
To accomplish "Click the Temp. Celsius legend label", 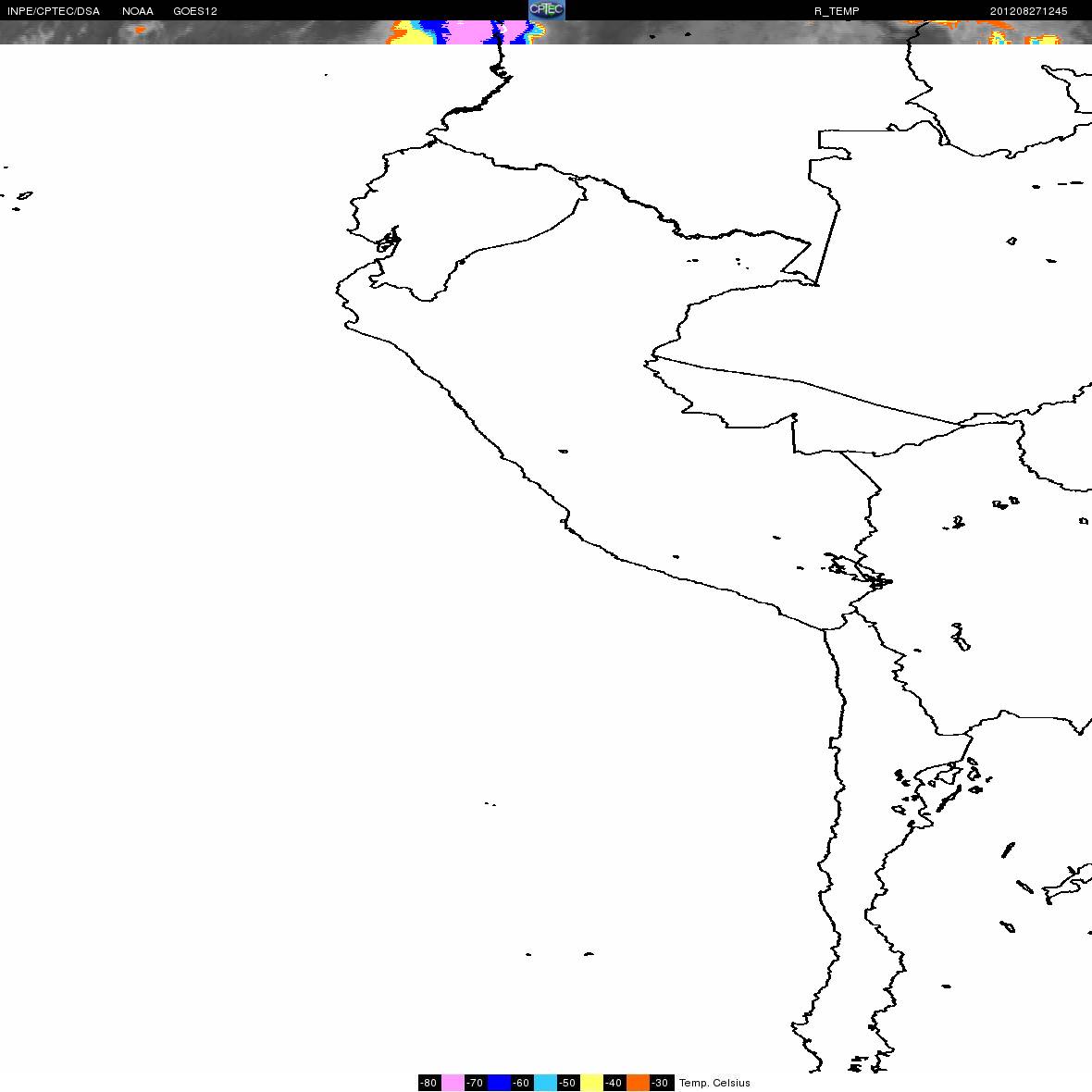I will (x=714, y=1083).
